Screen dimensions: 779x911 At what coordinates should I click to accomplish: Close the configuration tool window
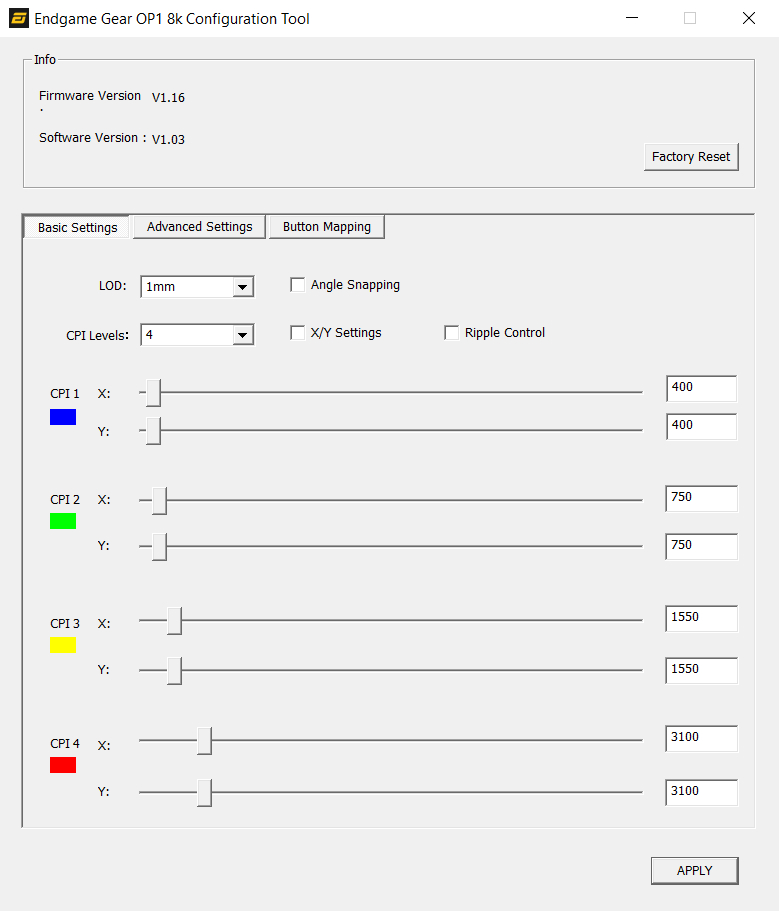click(749, 18)
